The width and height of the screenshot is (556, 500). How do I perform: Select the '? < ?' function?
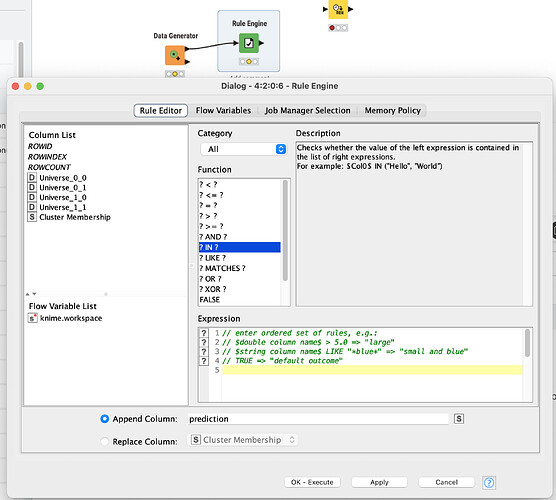coord(240,184)
